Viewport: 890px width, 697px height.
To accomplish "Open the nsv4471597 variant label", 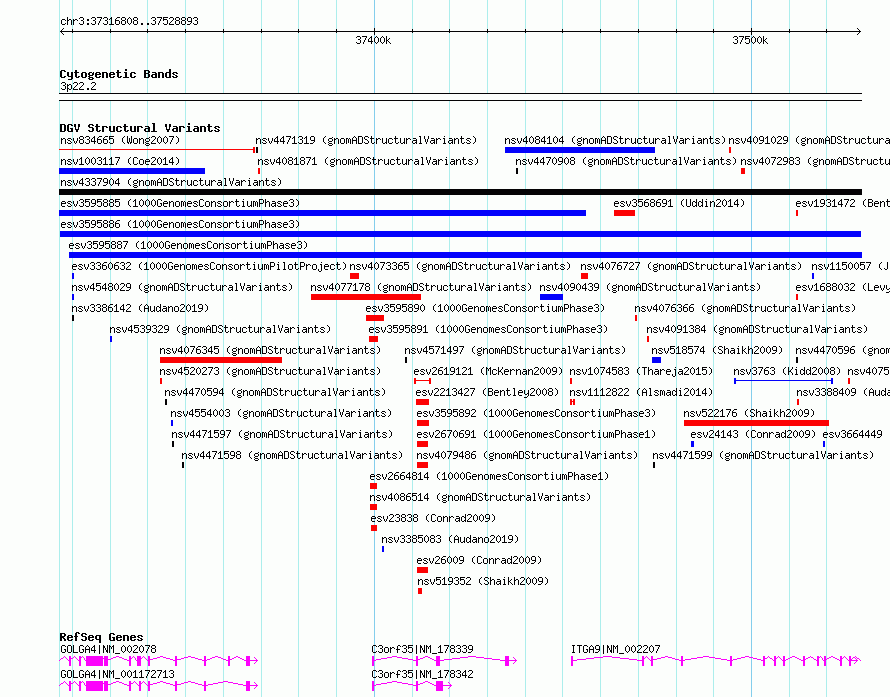I will tap(282, 434).
